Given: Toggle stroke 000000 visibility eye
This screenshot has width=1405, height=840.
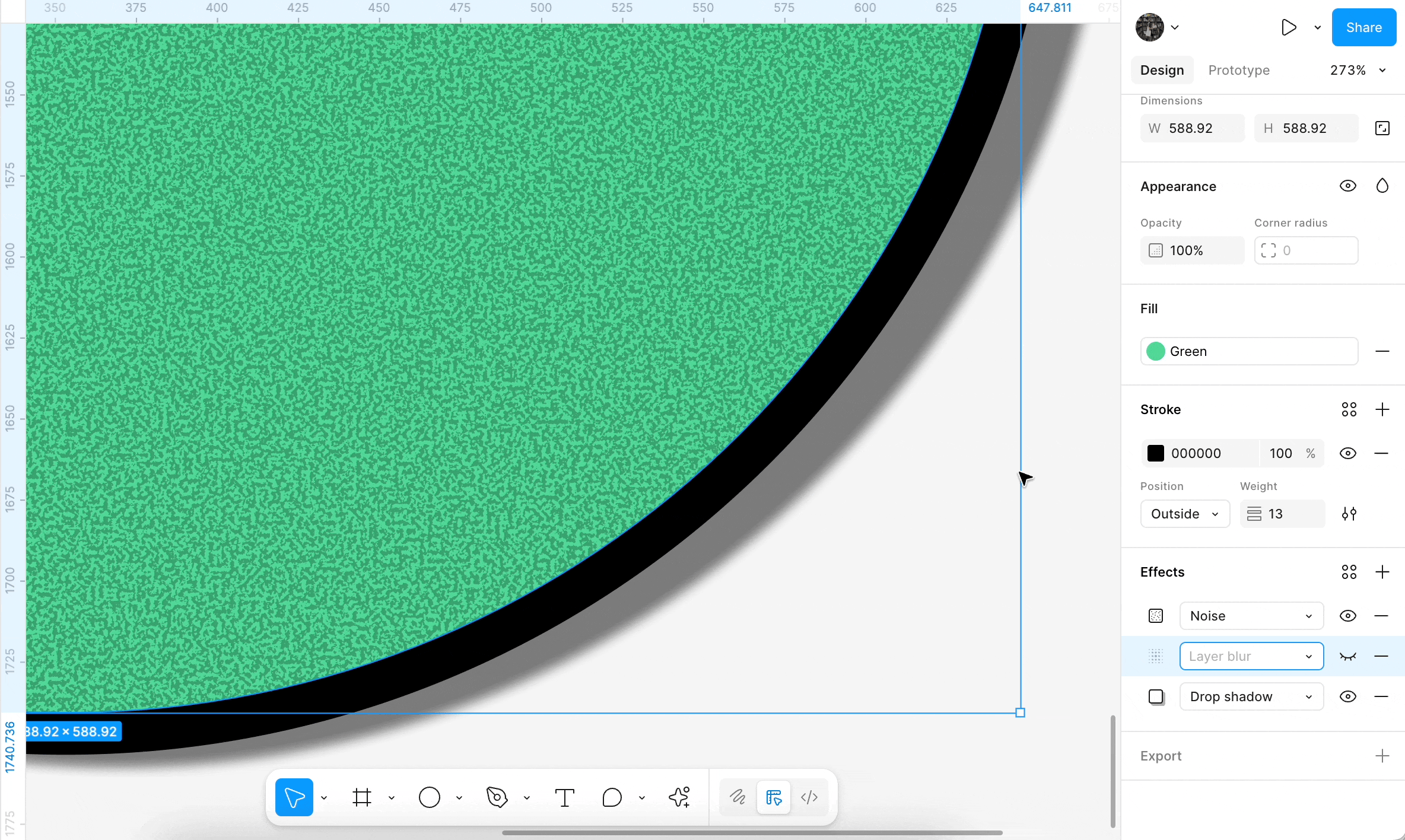Looking at the screenshot, I should (1348, 453).
